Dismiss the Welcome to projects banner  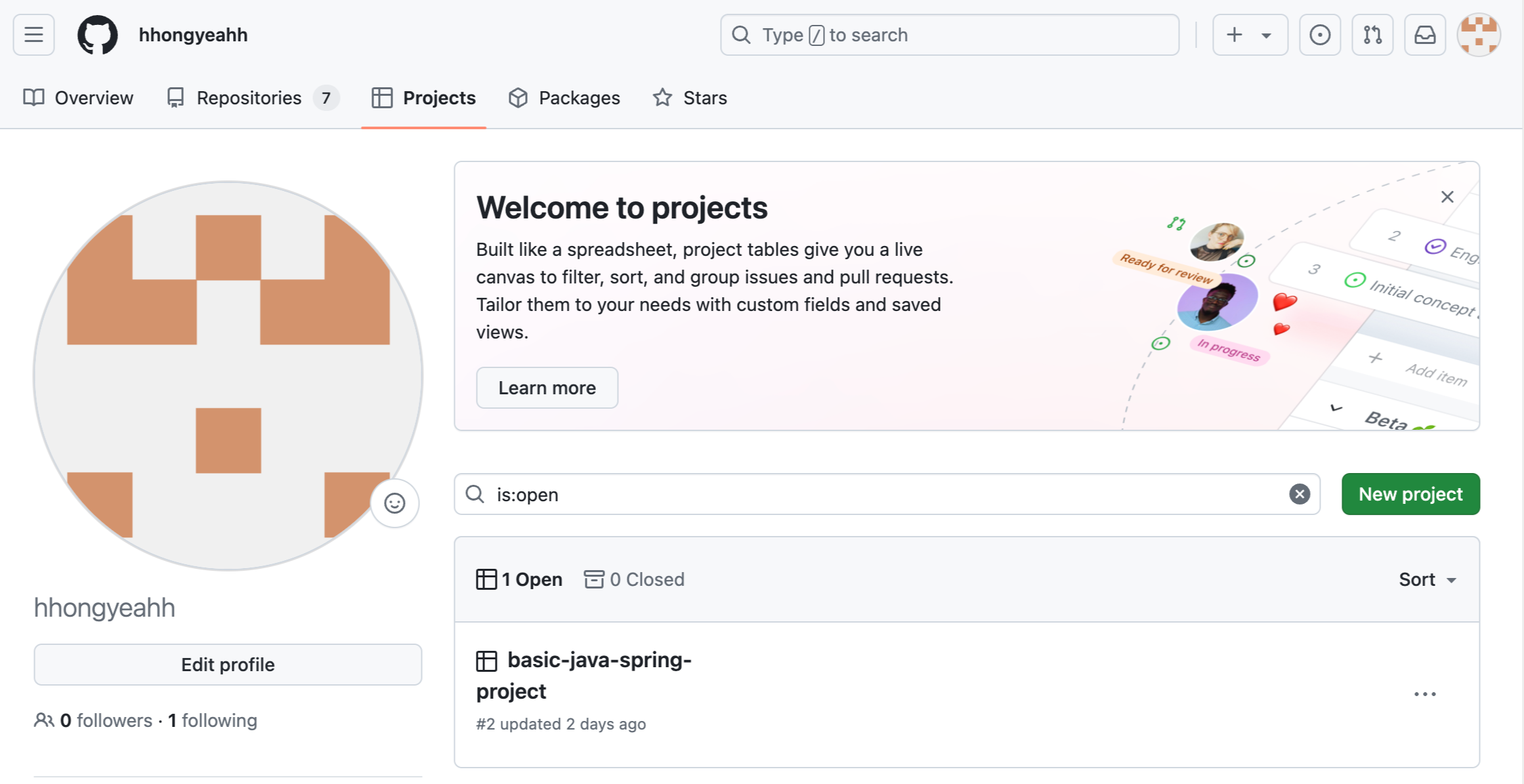pyautogui.click(x=1447, y=197)
